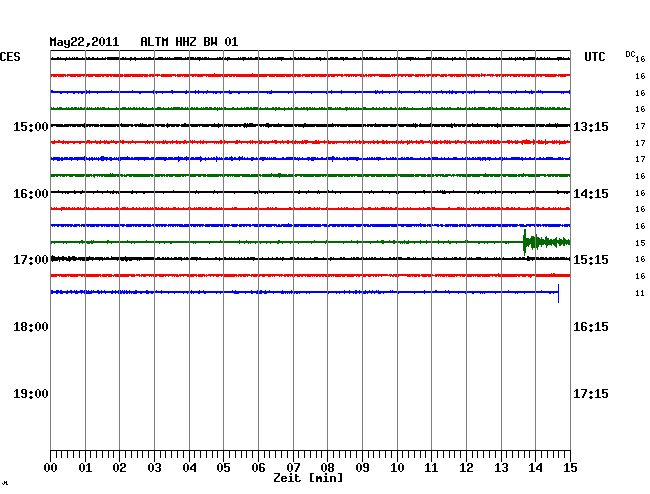Click the 13:15 UTC time label

(591, 126)
